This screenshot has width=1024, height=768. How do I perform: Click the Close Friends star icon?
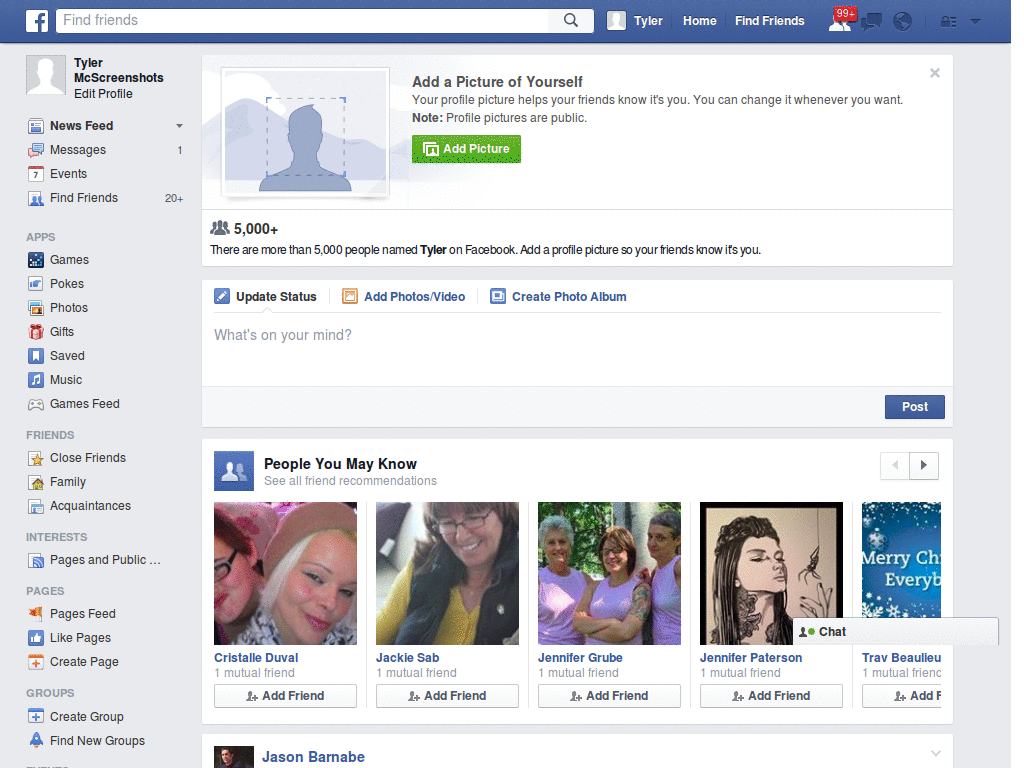(36, 458)
